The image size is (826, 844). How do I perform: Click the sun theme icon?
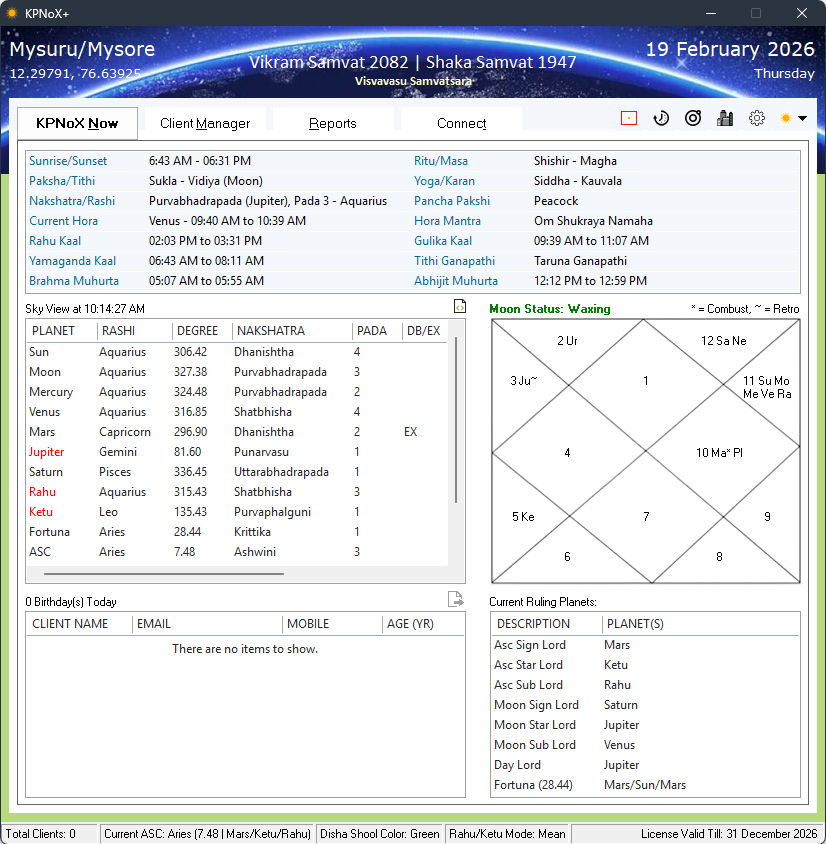[x=786, y=118]
